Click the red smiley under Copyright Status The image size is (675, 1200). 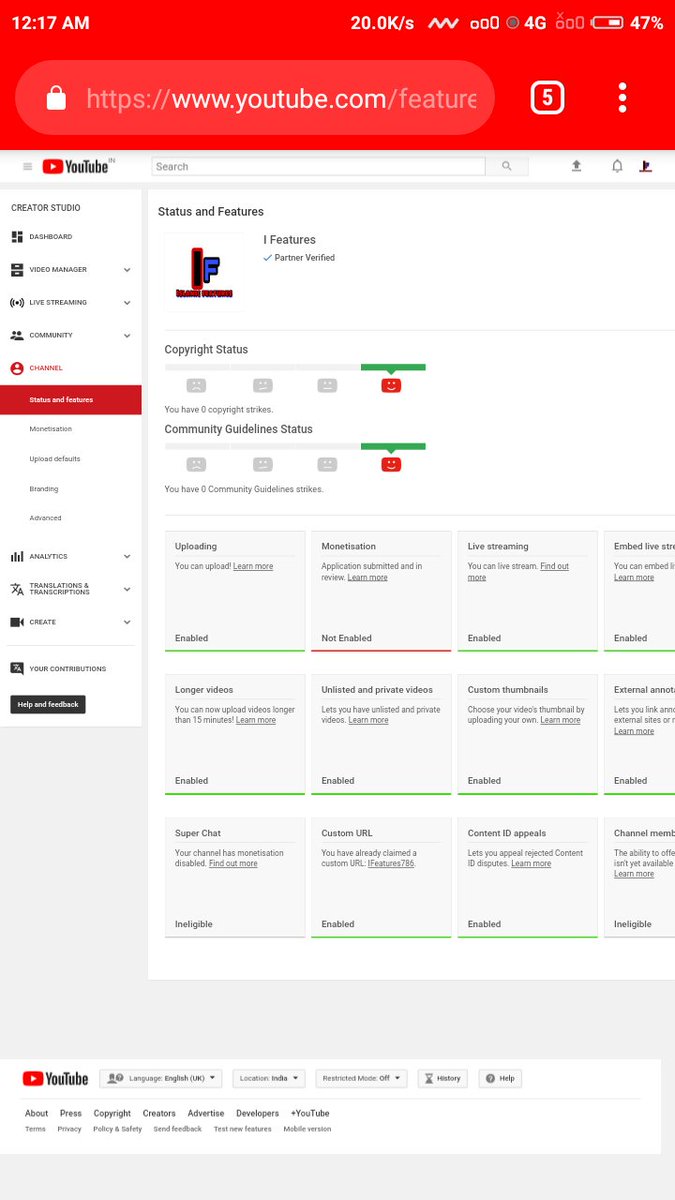pyautogui.click(x=391, y=385)
